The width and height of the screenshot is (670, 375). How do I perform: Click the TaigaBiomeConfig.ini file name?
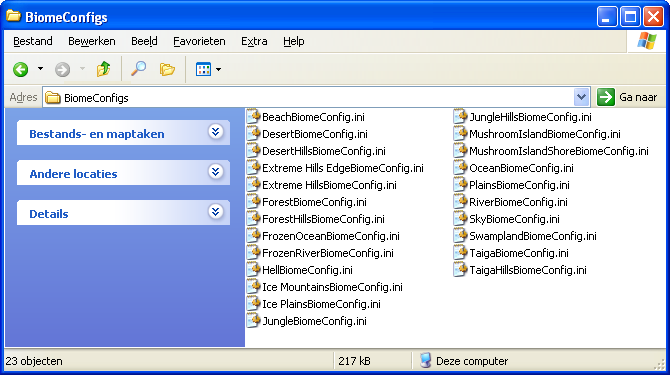[519, 253]
